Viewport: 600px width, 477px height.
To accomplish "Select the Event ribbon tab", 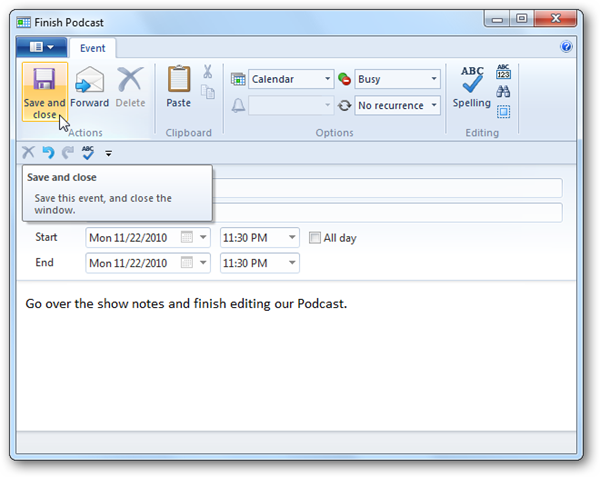I will coord(93,47).
